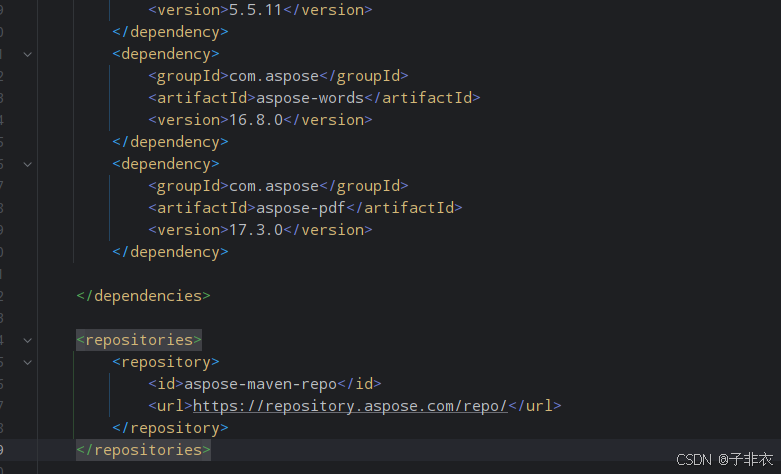Screen dimensions: 781x474
Task: Collapse the aspose-pdf dependency block
Action: (27, 164)
